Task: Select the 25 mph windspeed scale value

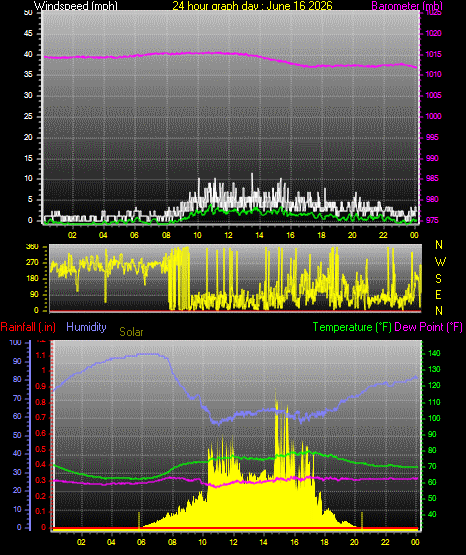Action: [28, 116]
